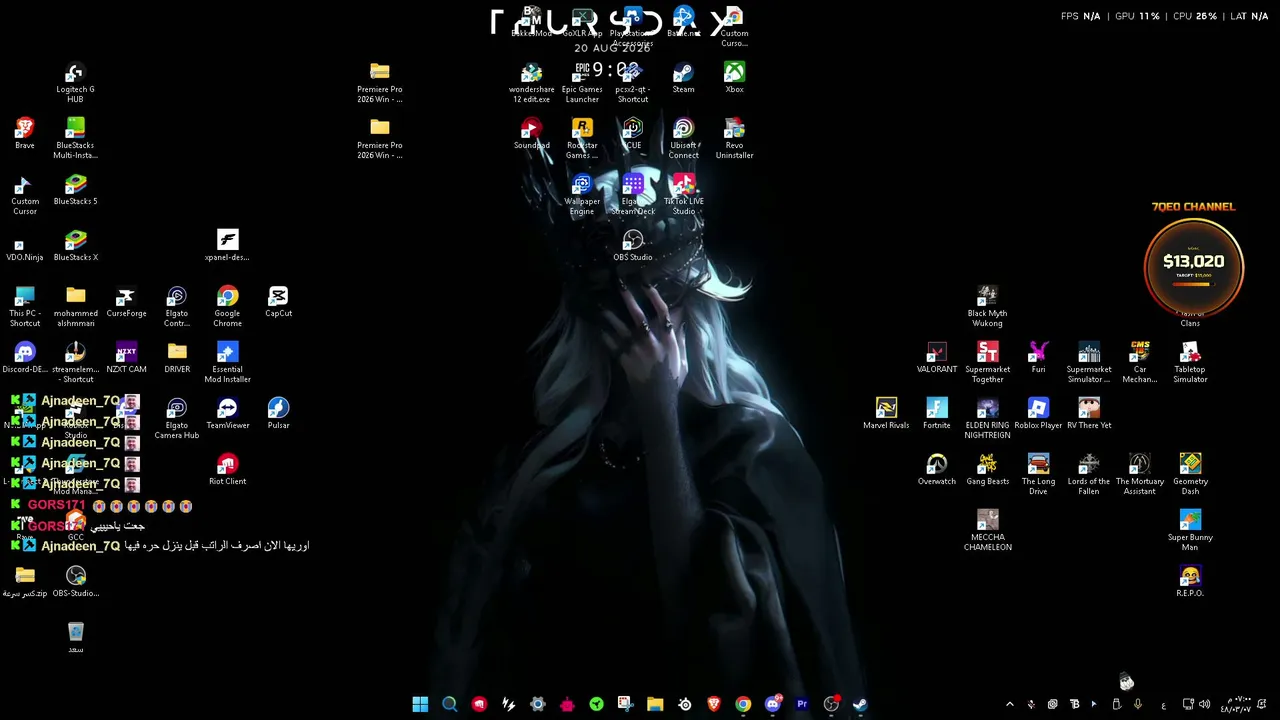1280x720 pixels.
Task: Open the notification bell in tray
Action: [1264, 704]
